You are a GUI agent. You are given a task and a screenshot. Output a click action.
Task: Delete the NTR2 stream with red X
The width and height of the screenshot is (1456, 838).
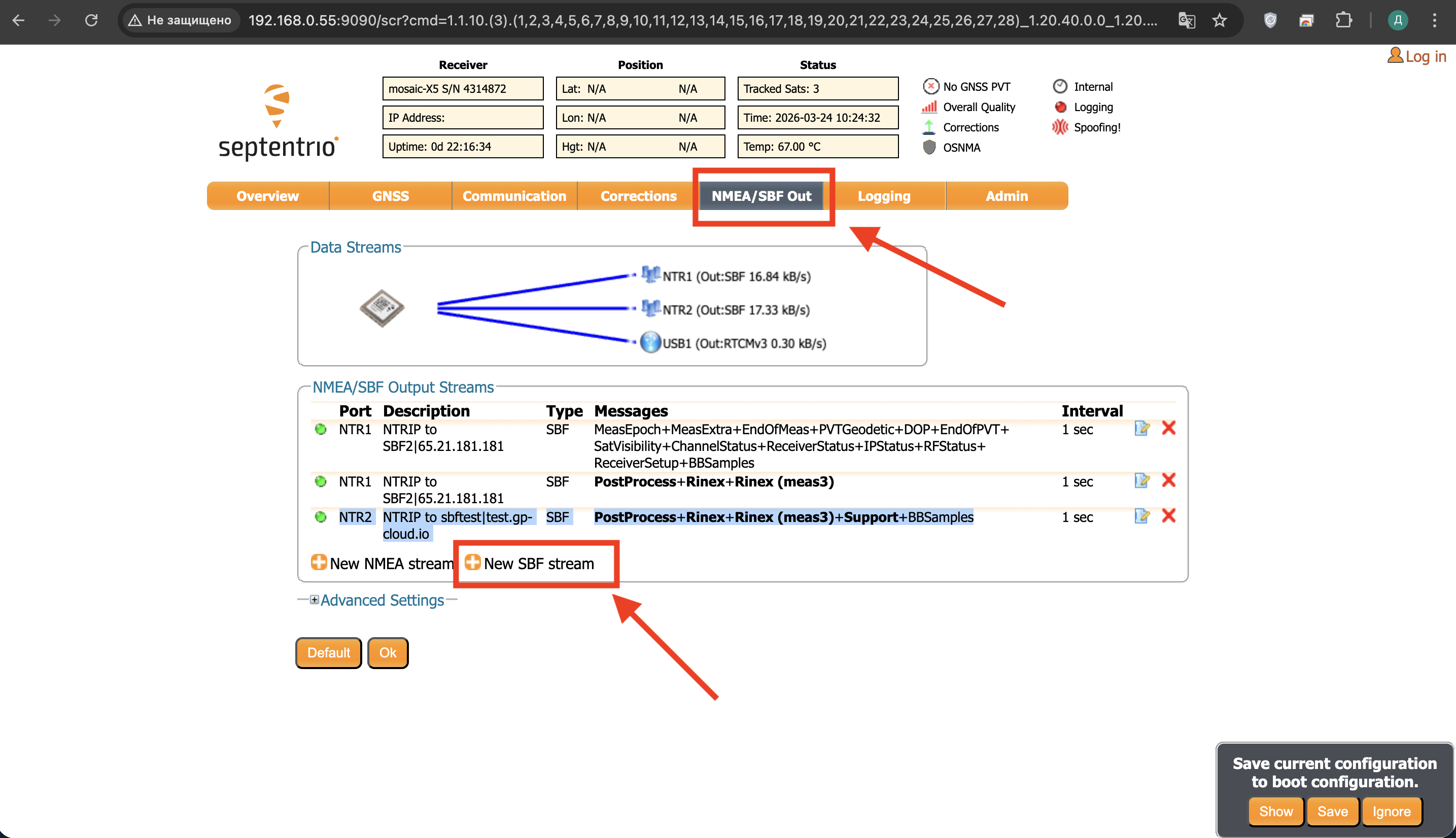tap(1168, 516)
